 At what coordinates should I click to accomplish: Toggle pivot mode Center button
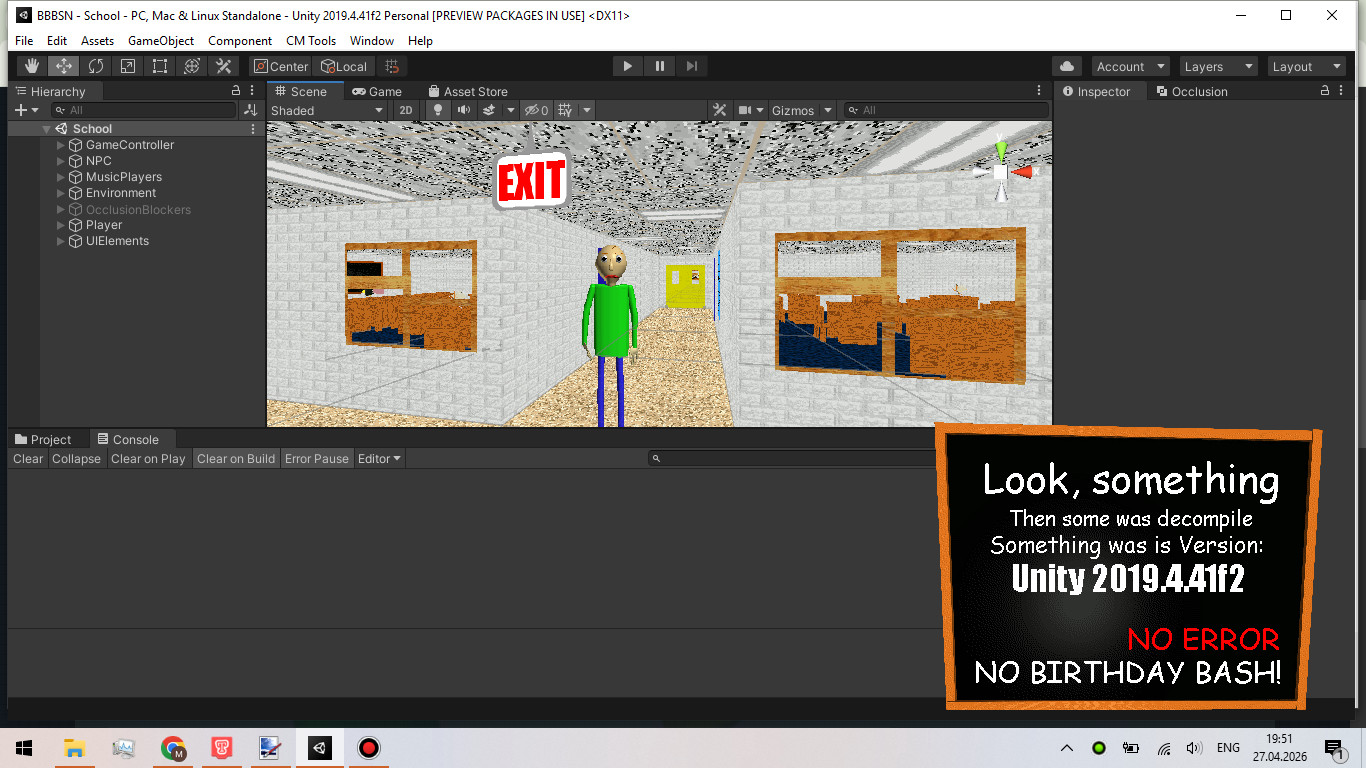click(281, 66)
